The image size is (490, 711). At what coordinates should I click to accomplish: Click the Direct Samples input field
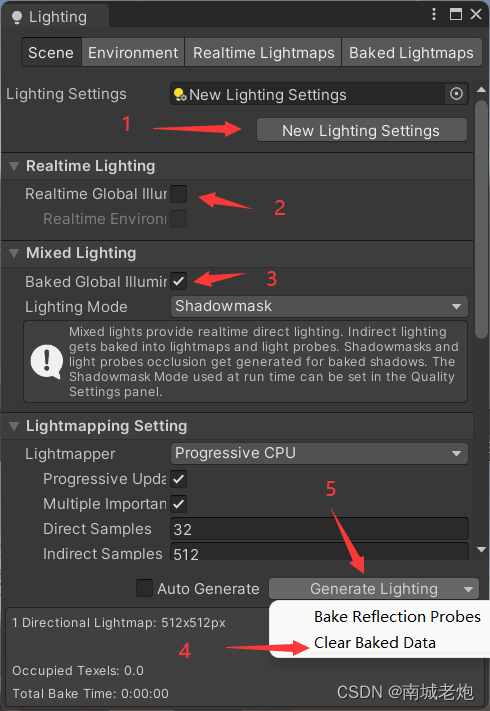(319, 529)
